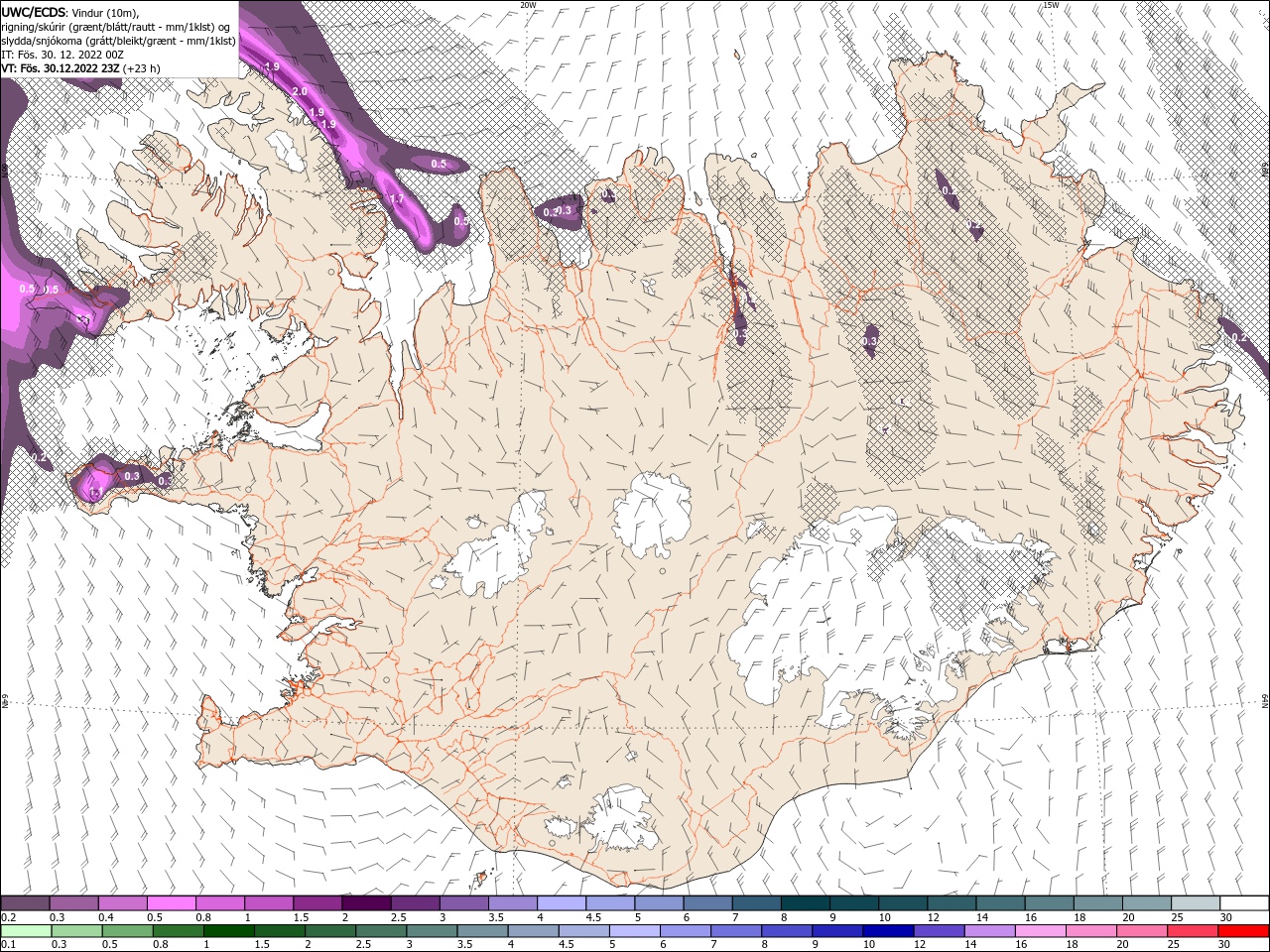Screen dimensions: 1270x952
Task: Select the dark green 1 rain-legend swatch
Action: (228, 930)
